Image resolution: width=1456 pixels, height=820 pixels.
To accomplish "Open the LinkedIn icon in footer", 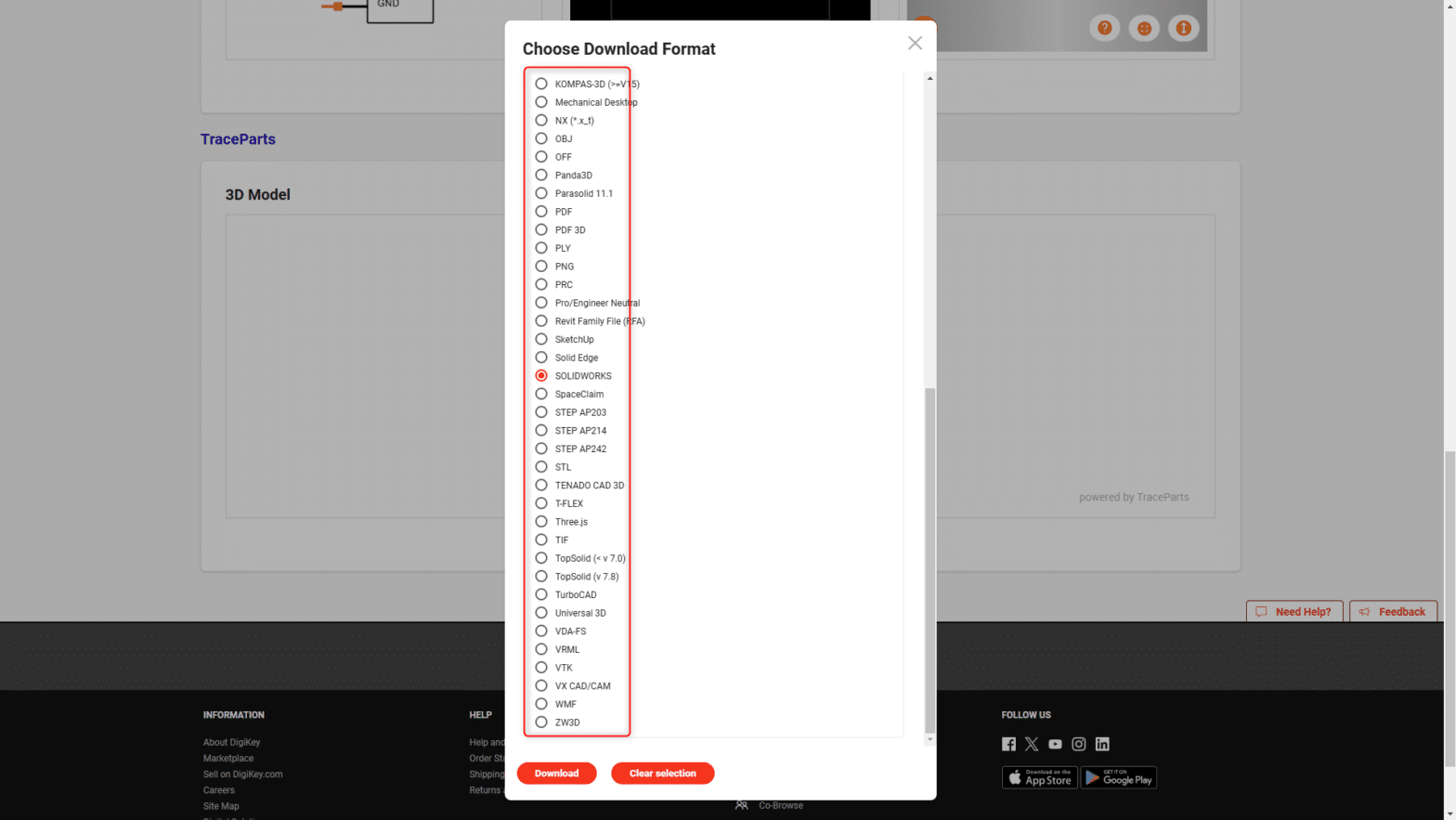I will pyautogui.click(x=1102, y=744).
